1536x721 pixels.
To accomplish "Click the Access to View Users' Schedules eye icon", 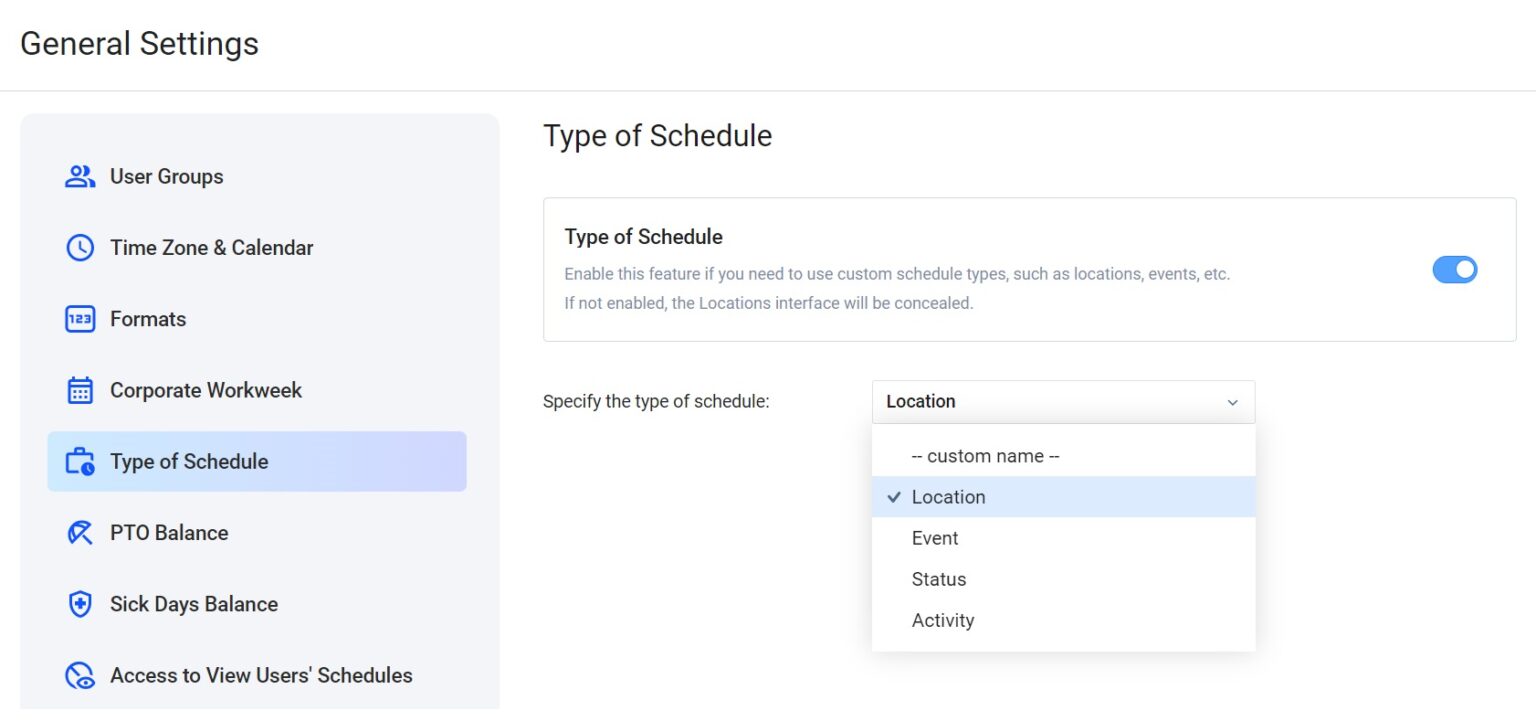I will [80, 675].
